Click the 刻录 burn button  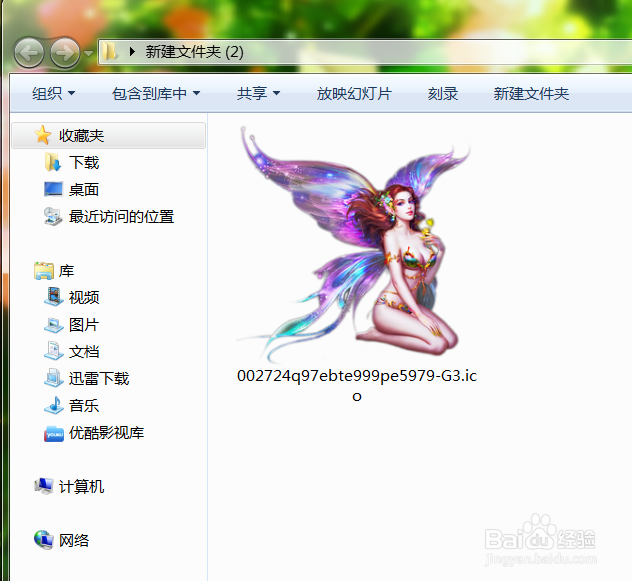coord(443,94)
